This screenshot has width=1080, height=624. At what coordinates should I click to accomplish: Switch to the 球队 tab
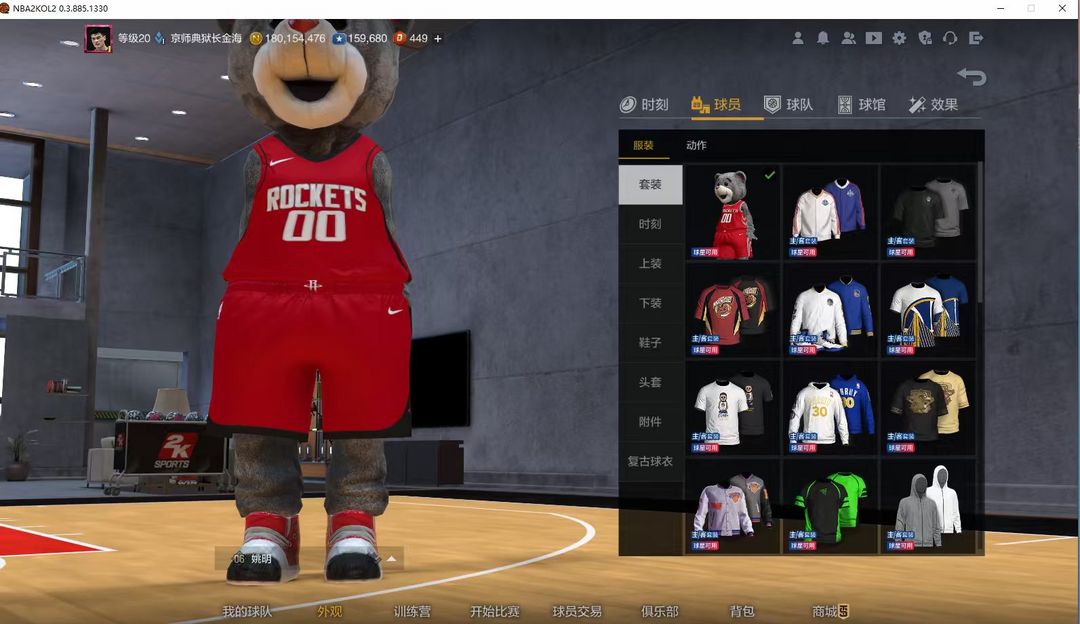(x=789, y=105)
